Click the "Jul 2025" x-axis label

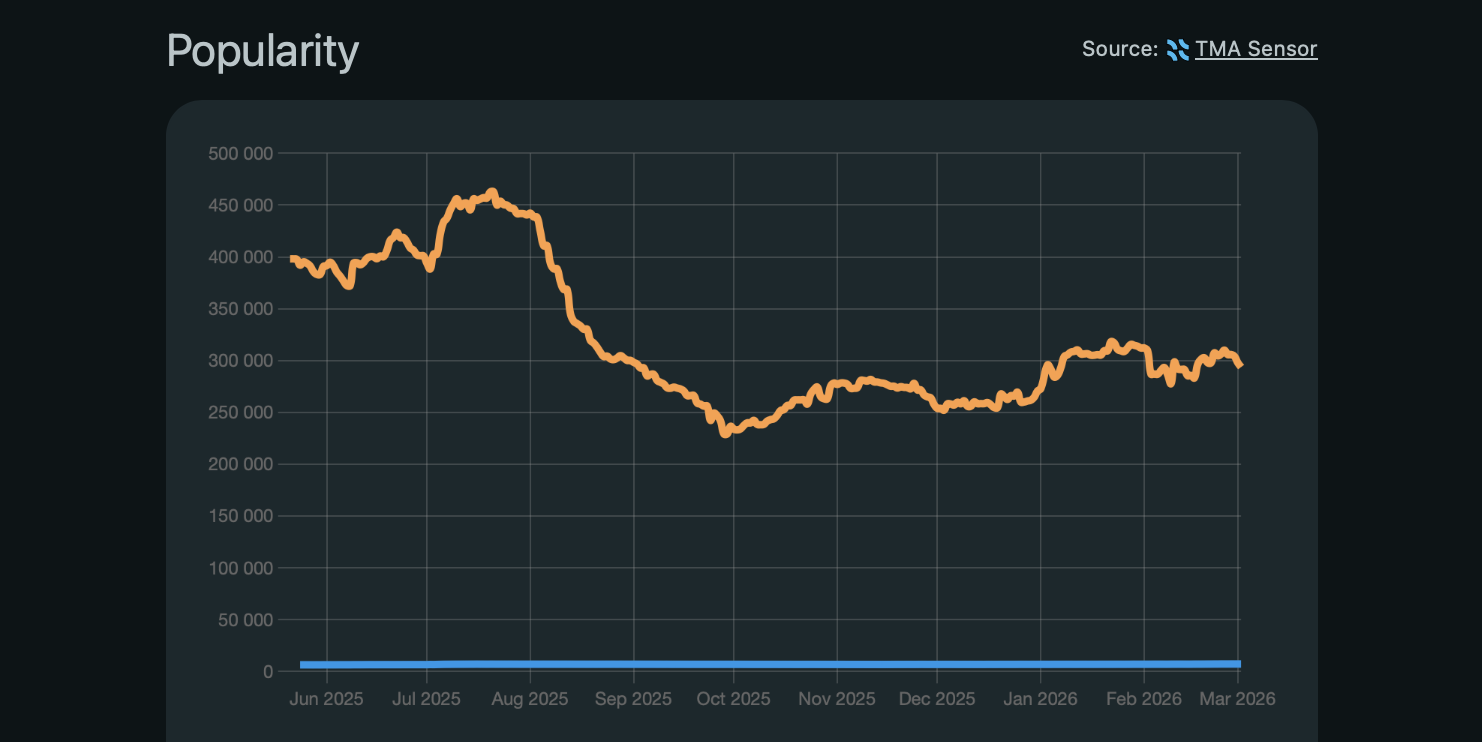pyautogui.click(x=427, y=699)
